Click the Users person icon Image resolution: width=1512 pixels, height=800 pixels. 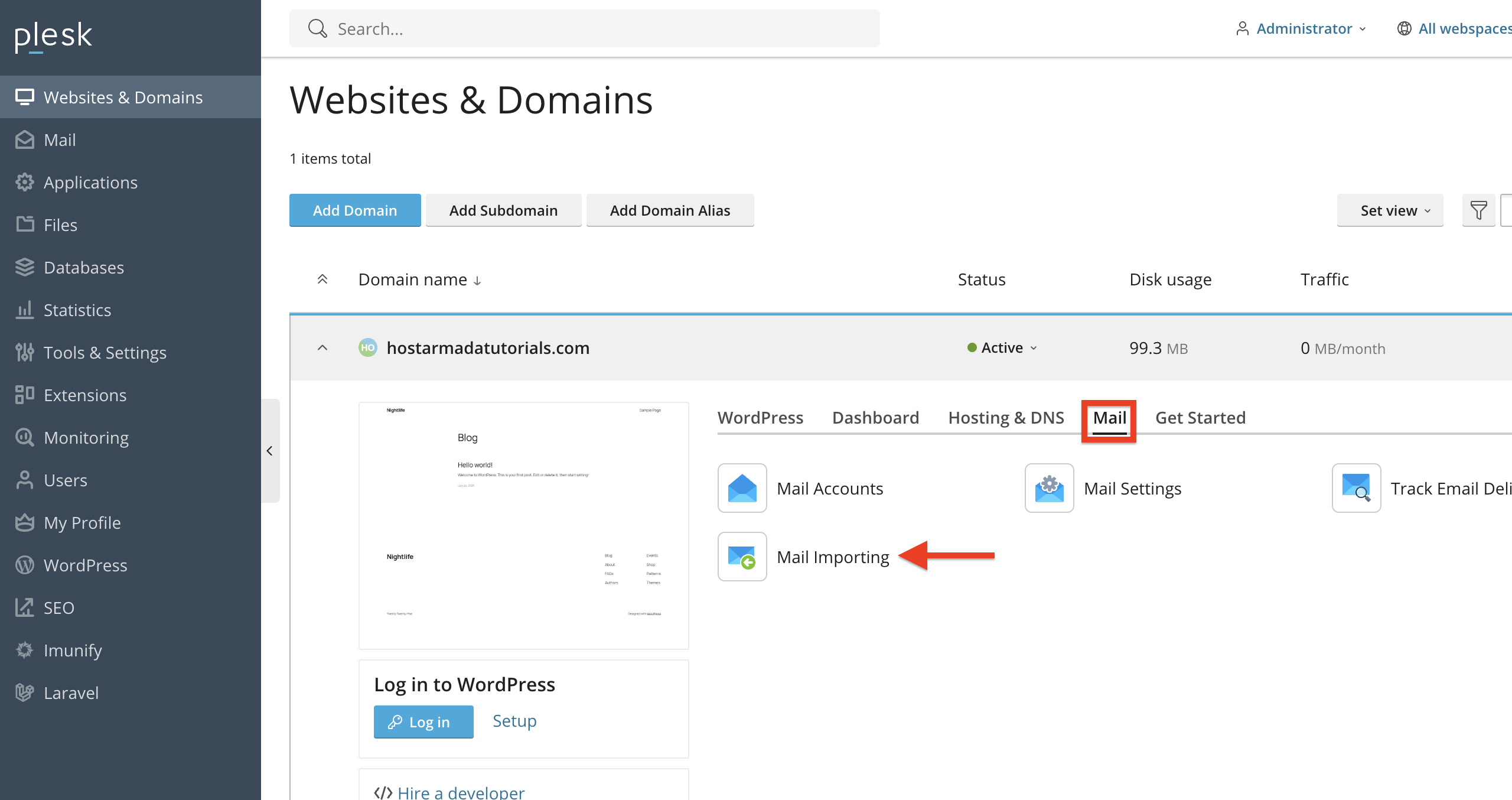click(24, 480)
